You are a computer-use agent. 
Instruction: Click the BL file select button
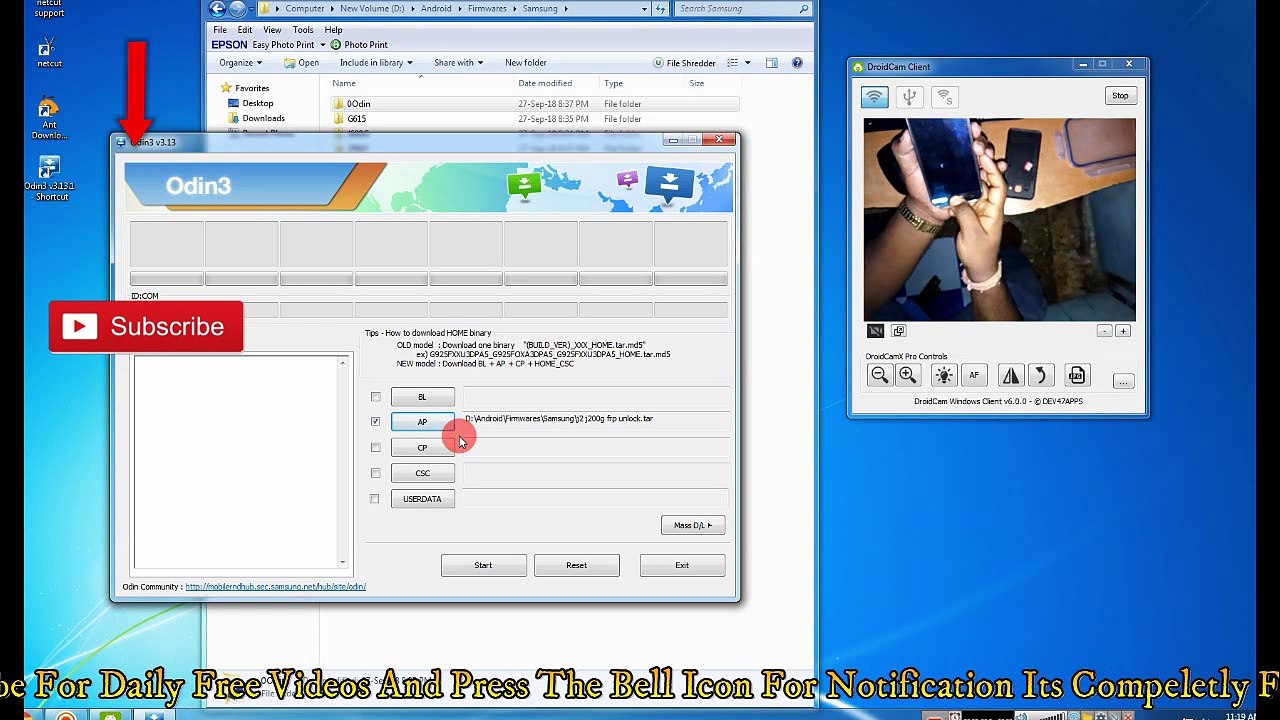click(x=422, y=397)
